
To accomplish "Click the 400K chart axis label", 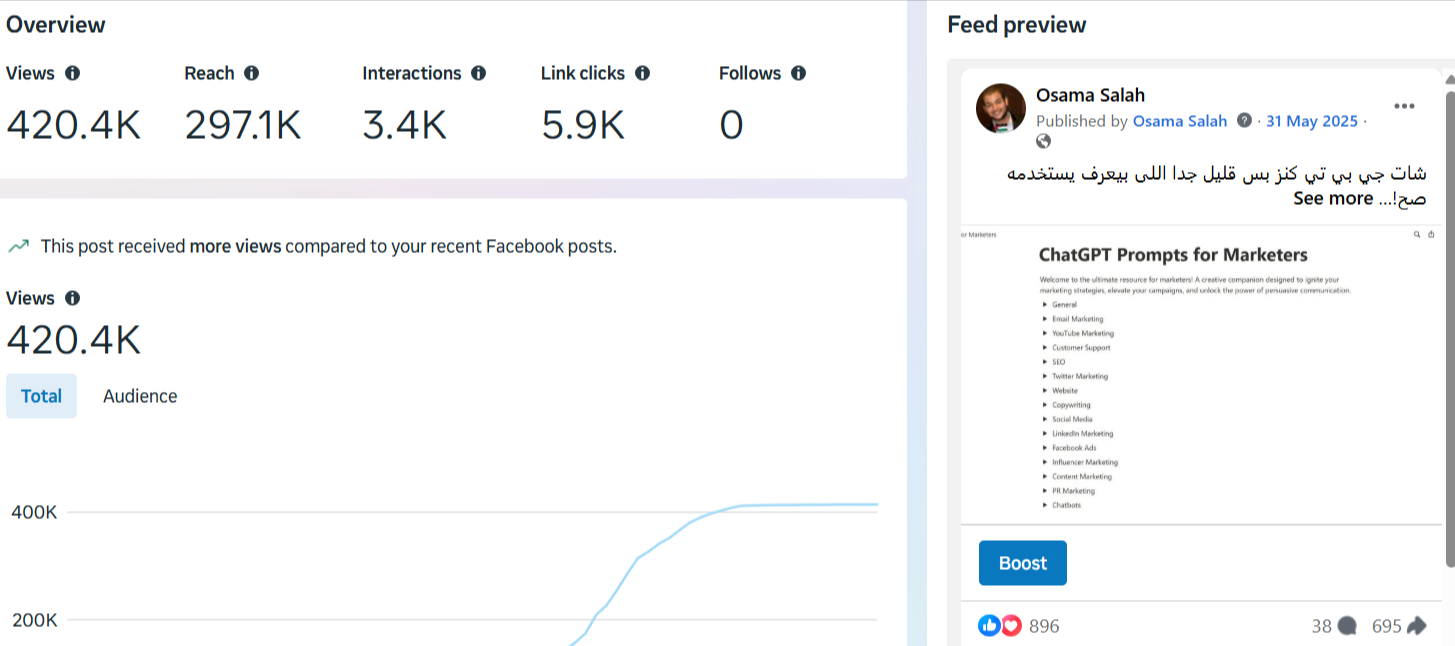I will tap(35, 512).
